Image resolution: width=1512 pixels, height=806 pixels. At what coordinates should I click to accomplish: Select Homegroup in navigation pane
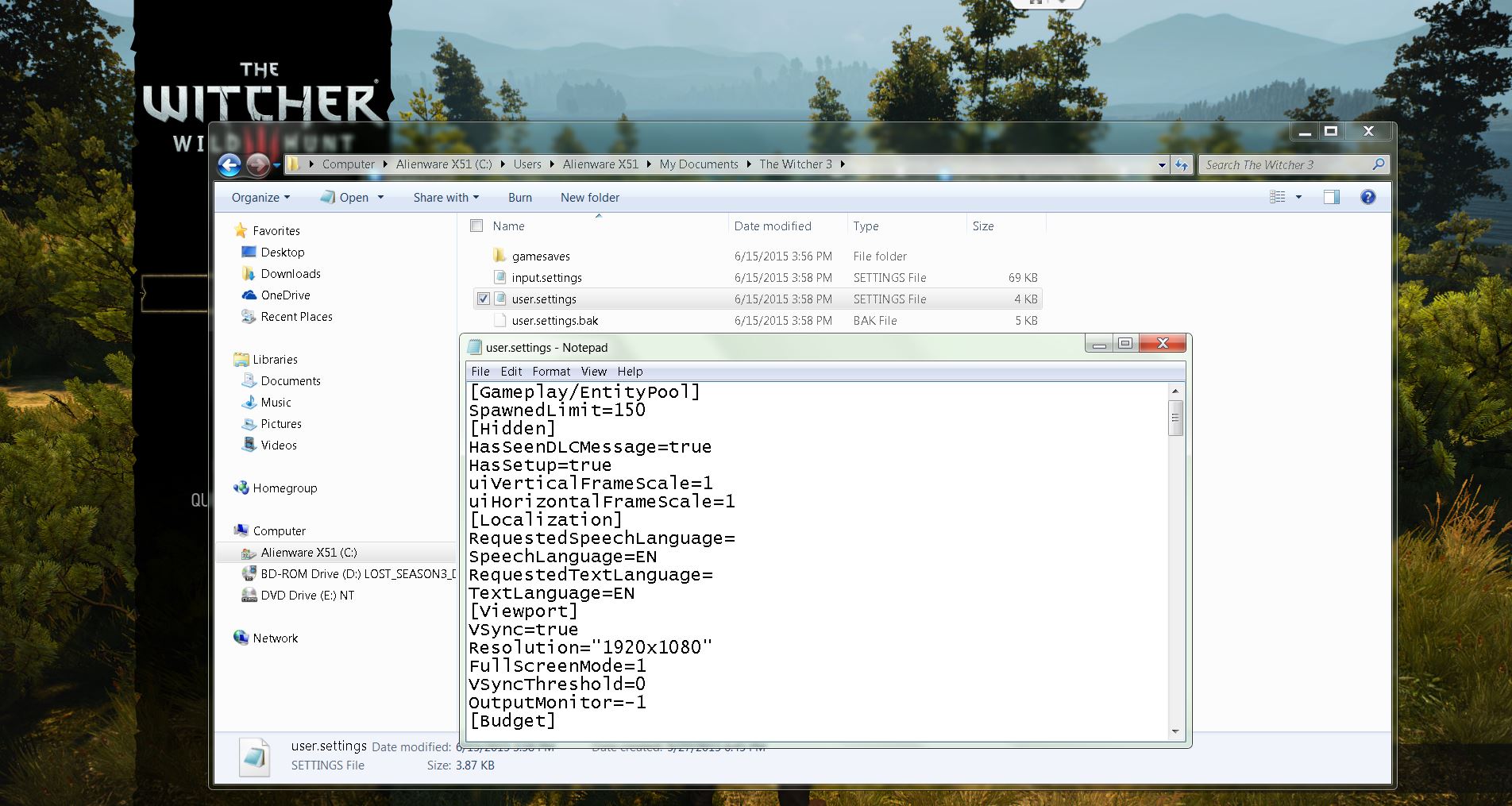284,488
